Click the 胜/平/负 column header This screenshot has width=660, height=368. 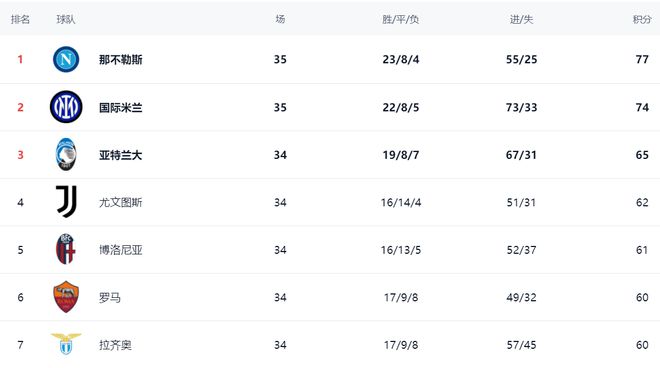coord(401,19)
